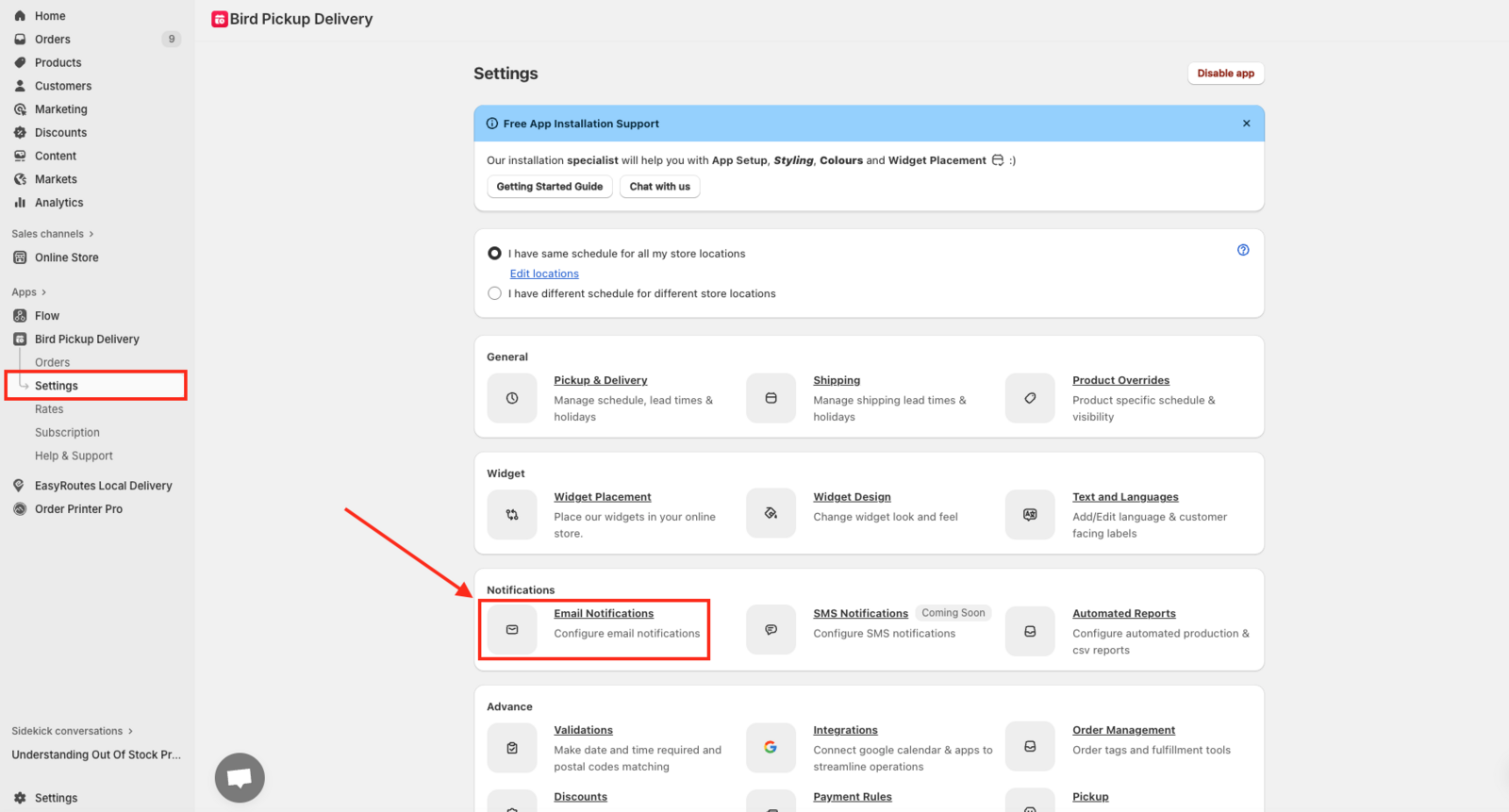Image resolution: width=1509 pixels, height=812 pixels.
Task: Open the Email Notifications link
Action: point(604,613)
